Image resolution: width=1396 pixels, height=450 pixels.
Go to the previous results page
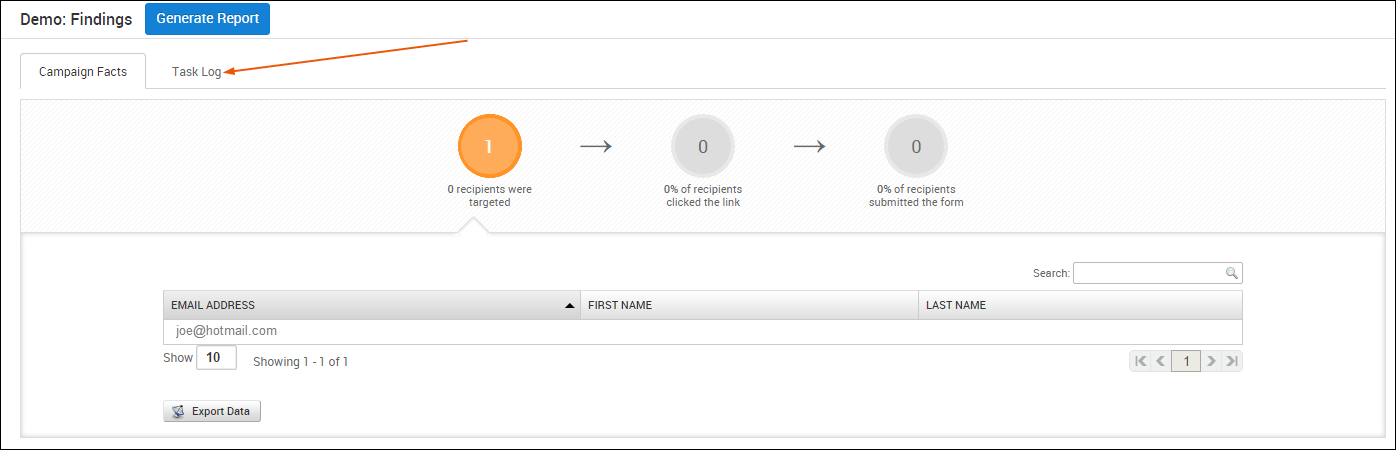click(1161, 361)
